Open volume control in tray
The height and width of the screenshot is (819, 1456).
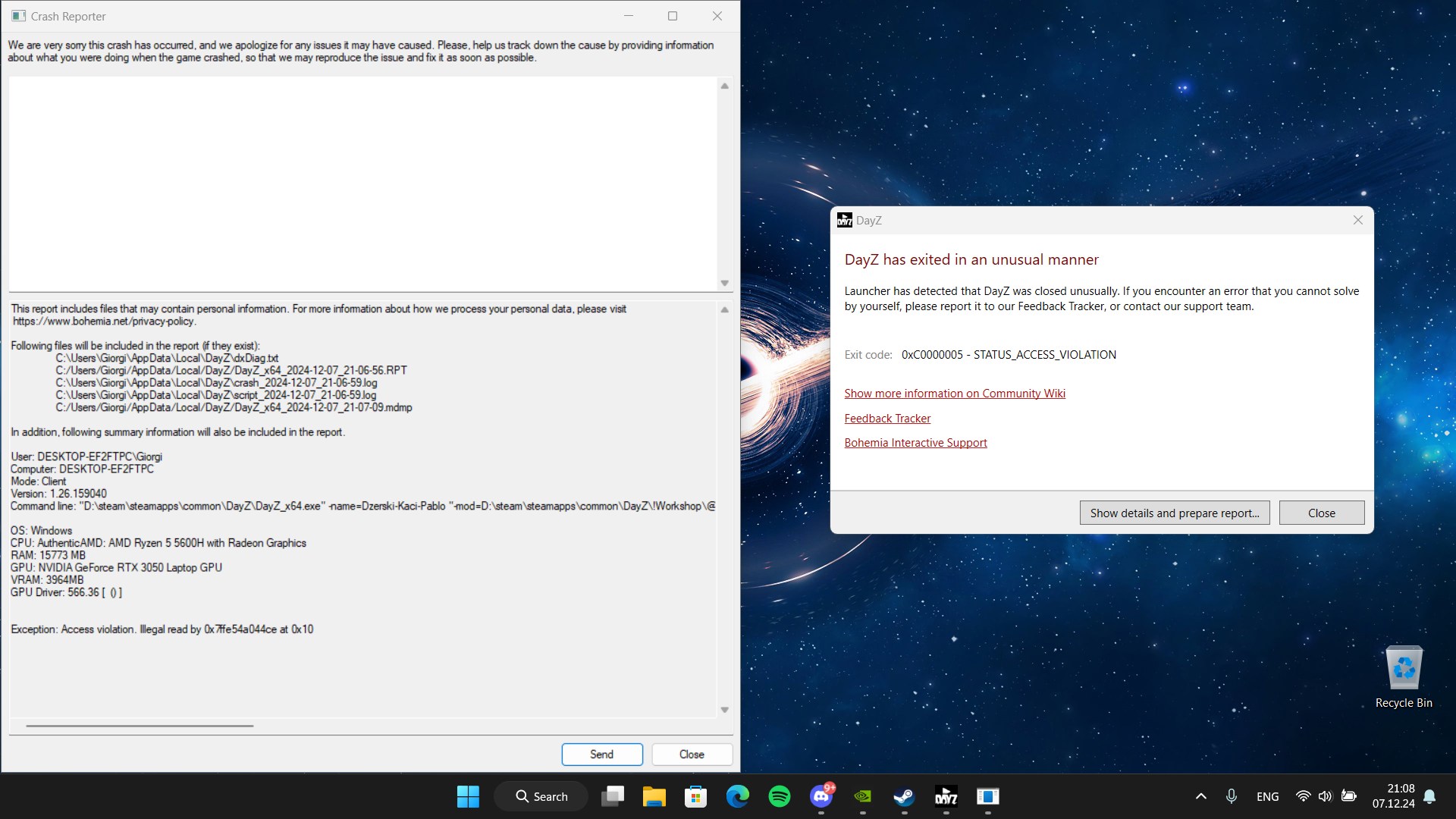pos(1325,796)
